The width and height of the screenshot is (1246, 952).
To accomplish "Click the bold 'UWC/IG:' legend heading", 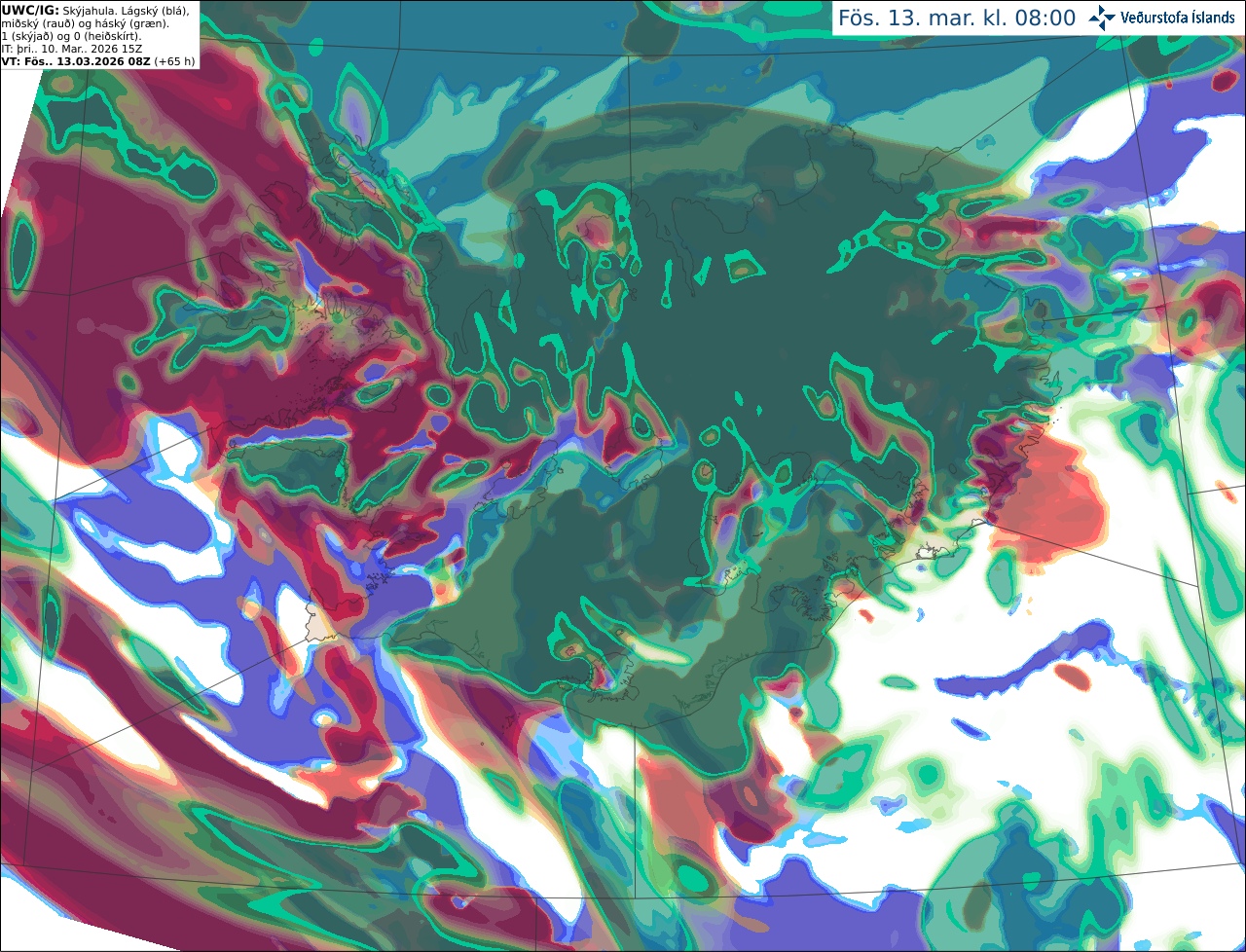I will (29, 10).
